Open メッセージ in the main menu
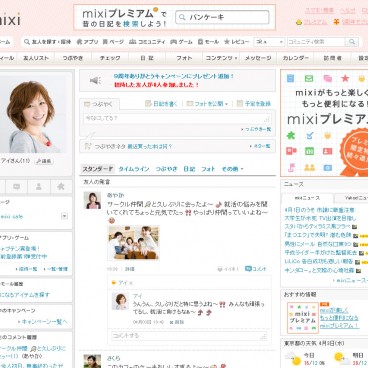 (x=258, y=58)
